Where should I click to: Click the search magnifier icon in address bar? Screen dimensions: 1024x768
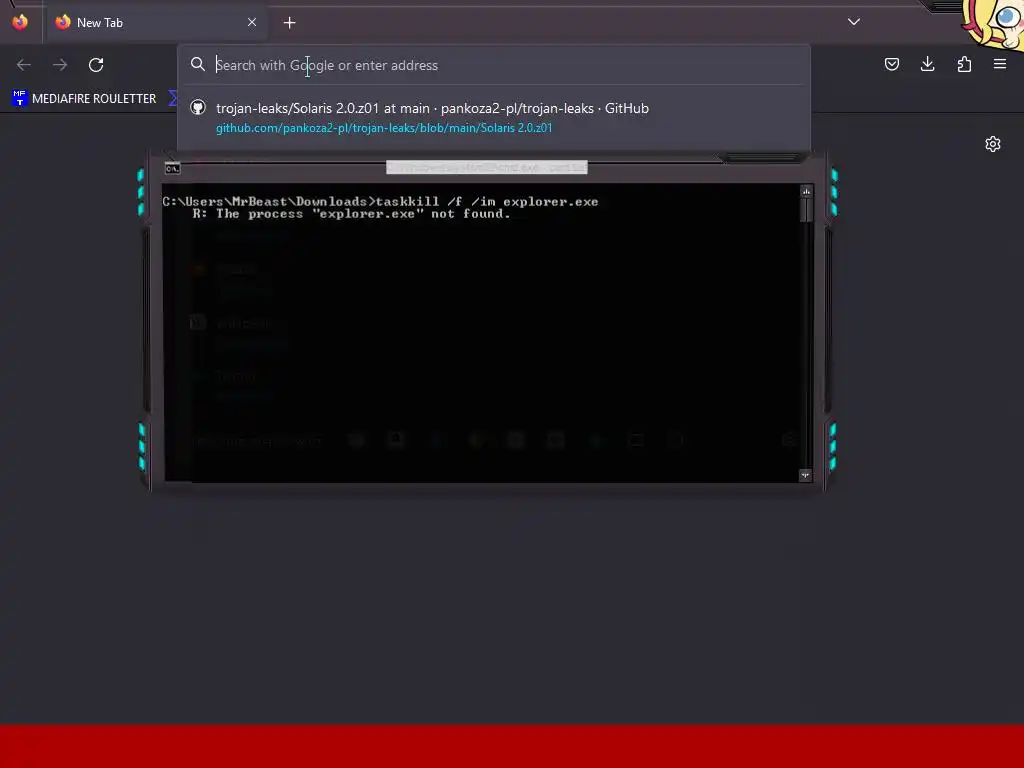point(198,64)
